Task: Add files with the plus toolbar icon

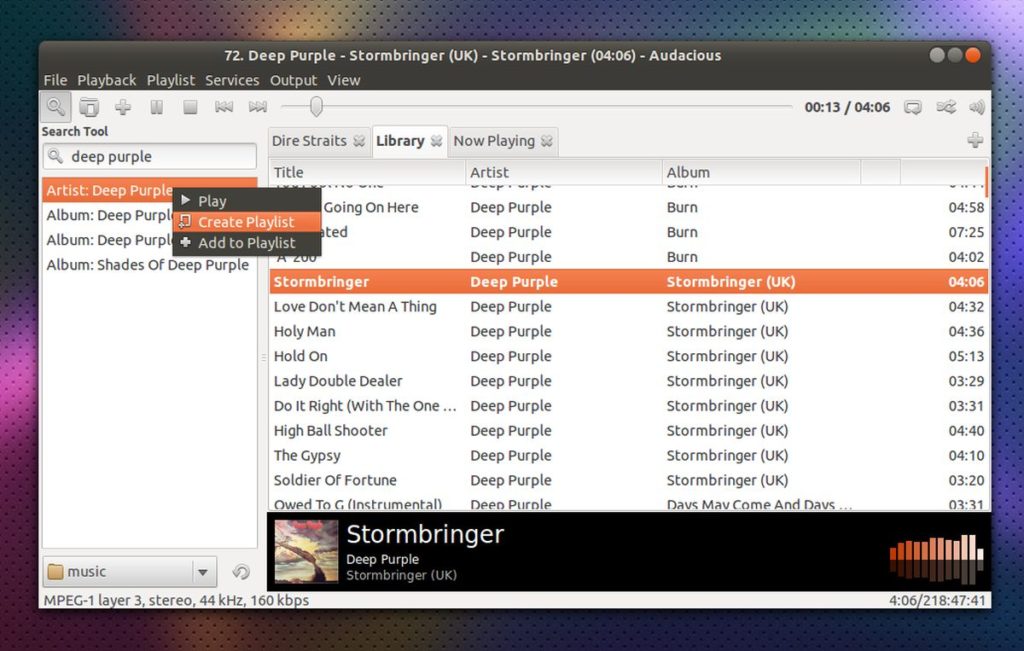Action: pos(122,106)
